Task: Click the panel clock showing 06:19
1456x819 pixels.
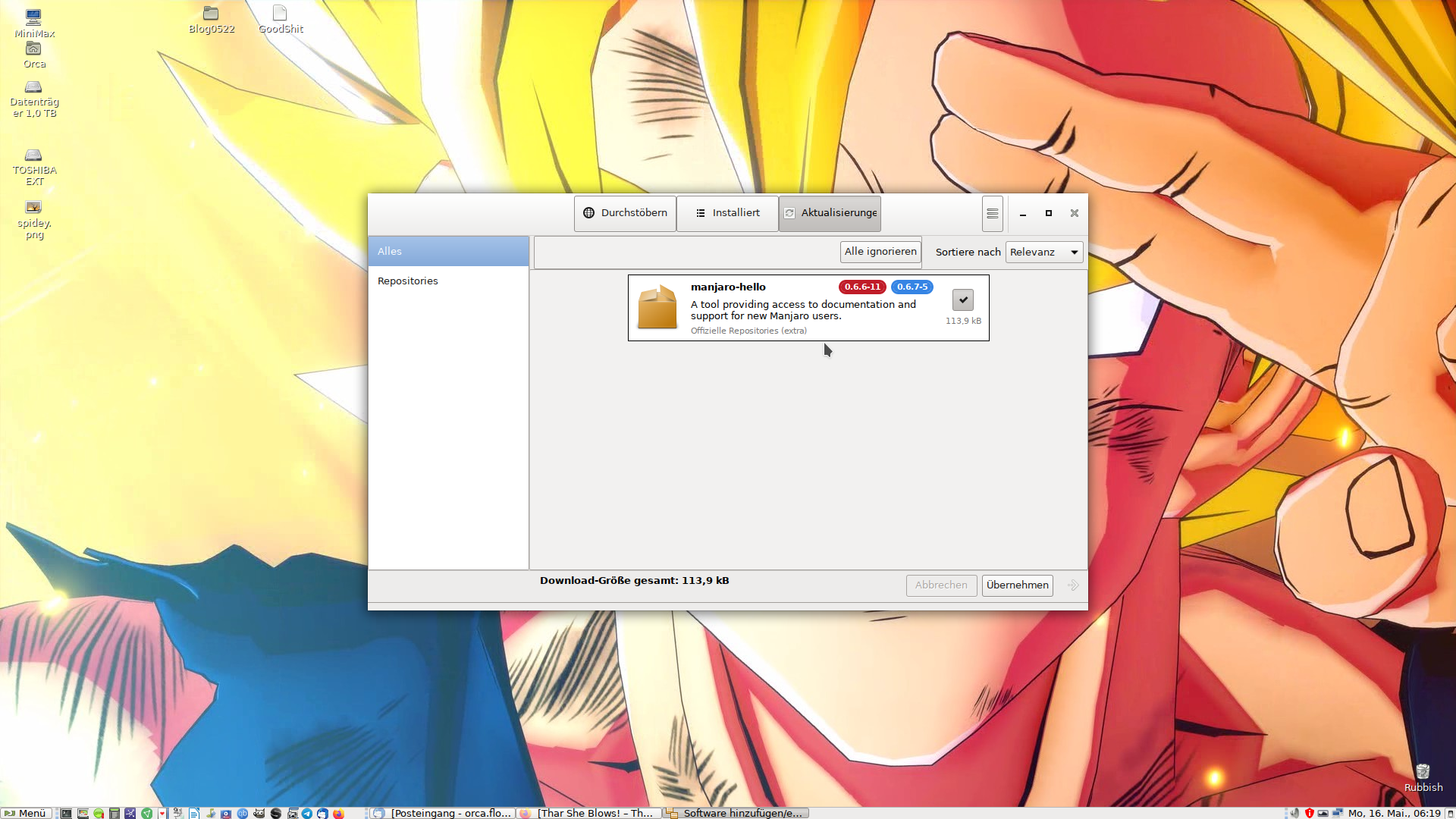Action: tap(1394, 813)
